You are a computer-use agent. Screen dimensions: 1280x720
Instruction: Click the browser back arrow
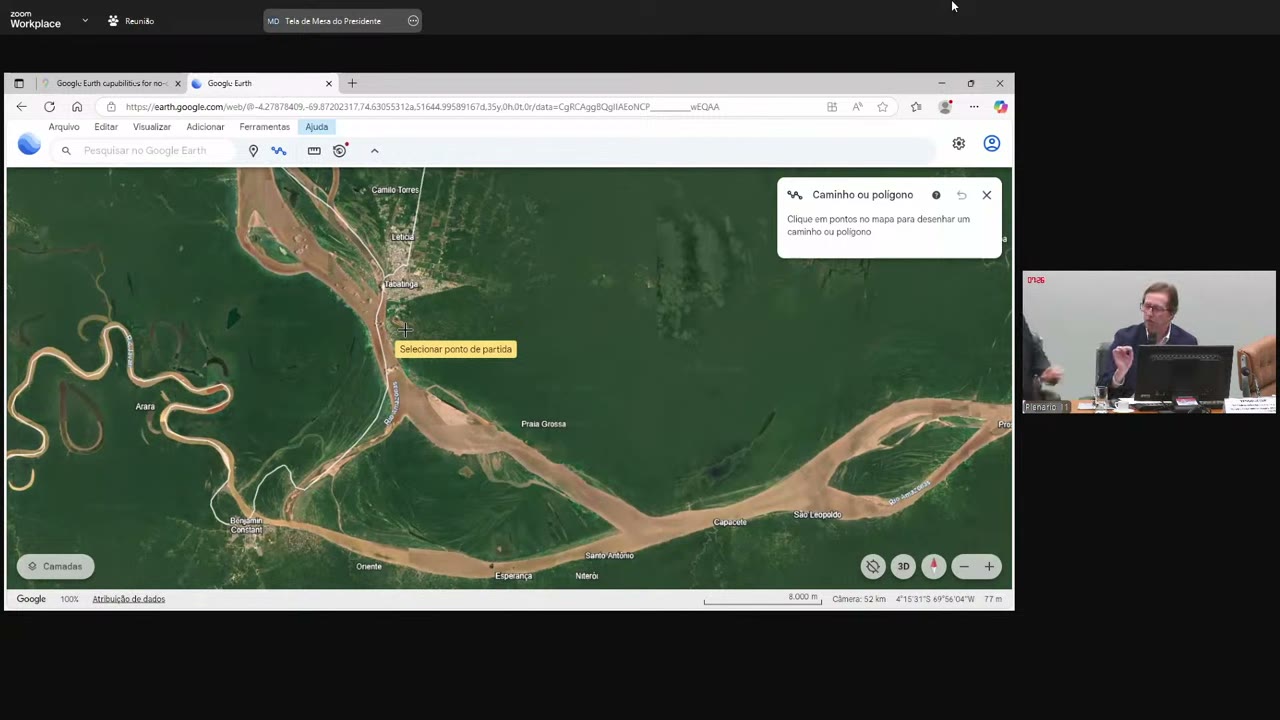21,107
